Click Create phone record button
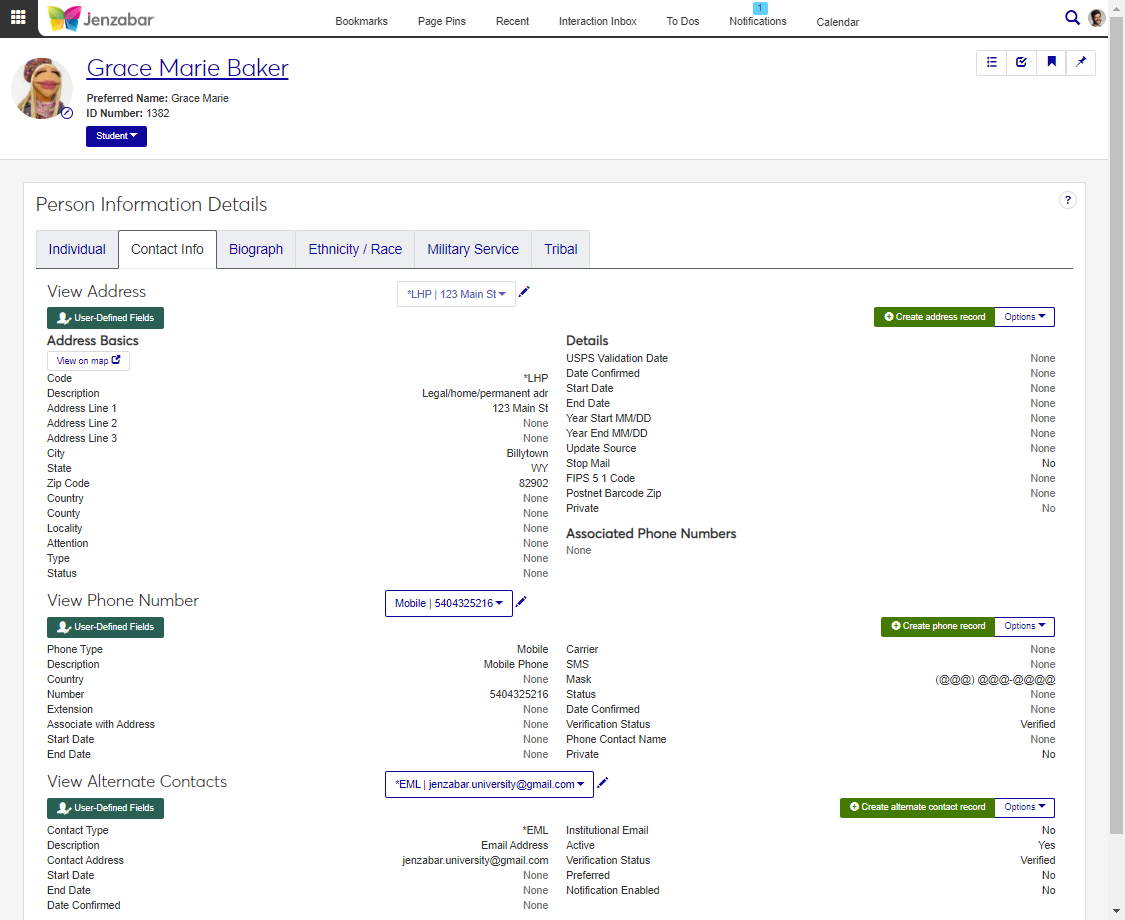1125x920 pixels. tap(937, 626)
